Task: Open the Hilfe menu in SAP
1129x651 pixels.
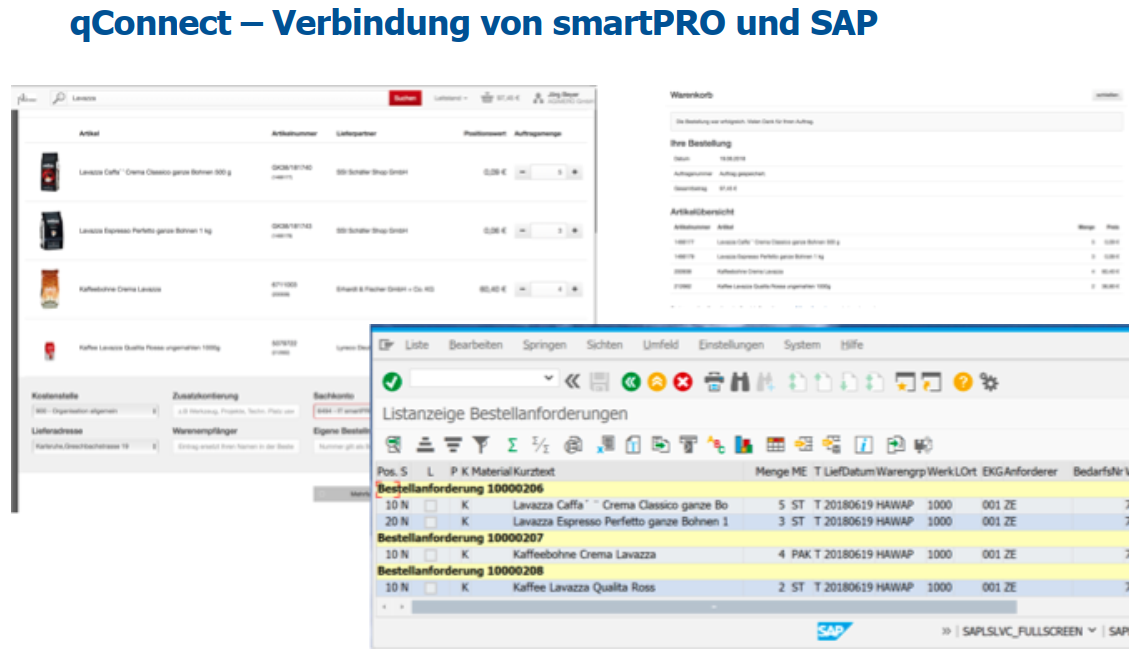Action: click(x=851, y=345)
